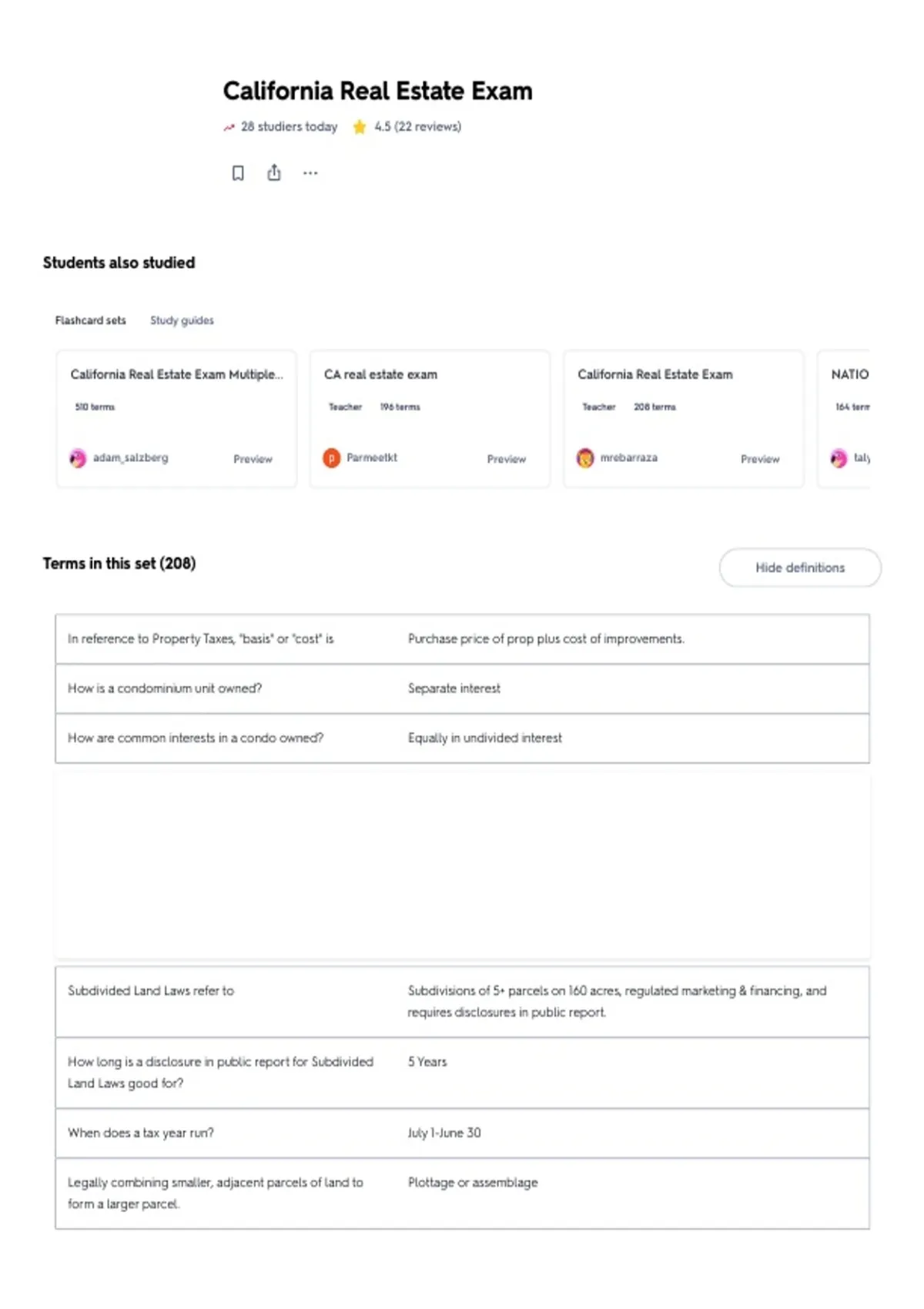The height and width of the screenshot is (1309, 924).
Task: Switch to the Study guides tab
Action: (182, 320)
